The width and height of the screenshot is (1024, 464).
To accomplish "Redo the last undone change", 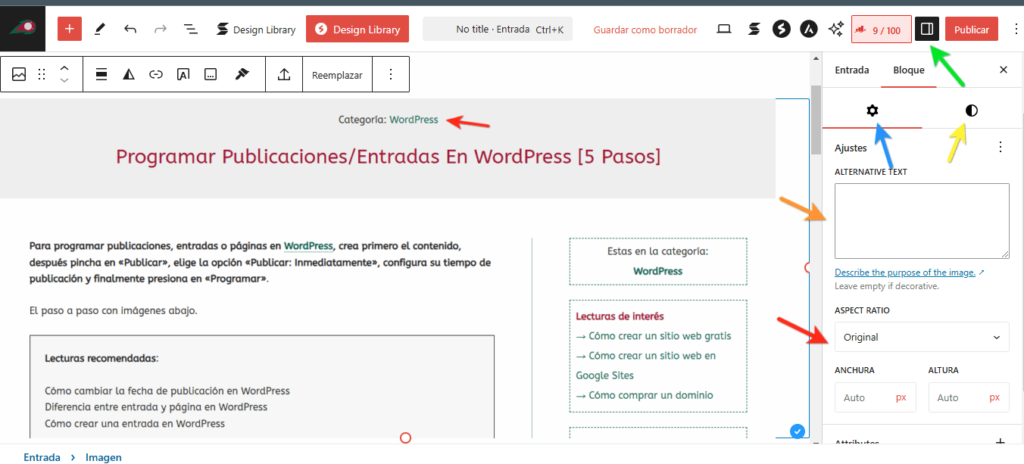I will (160, 29).
